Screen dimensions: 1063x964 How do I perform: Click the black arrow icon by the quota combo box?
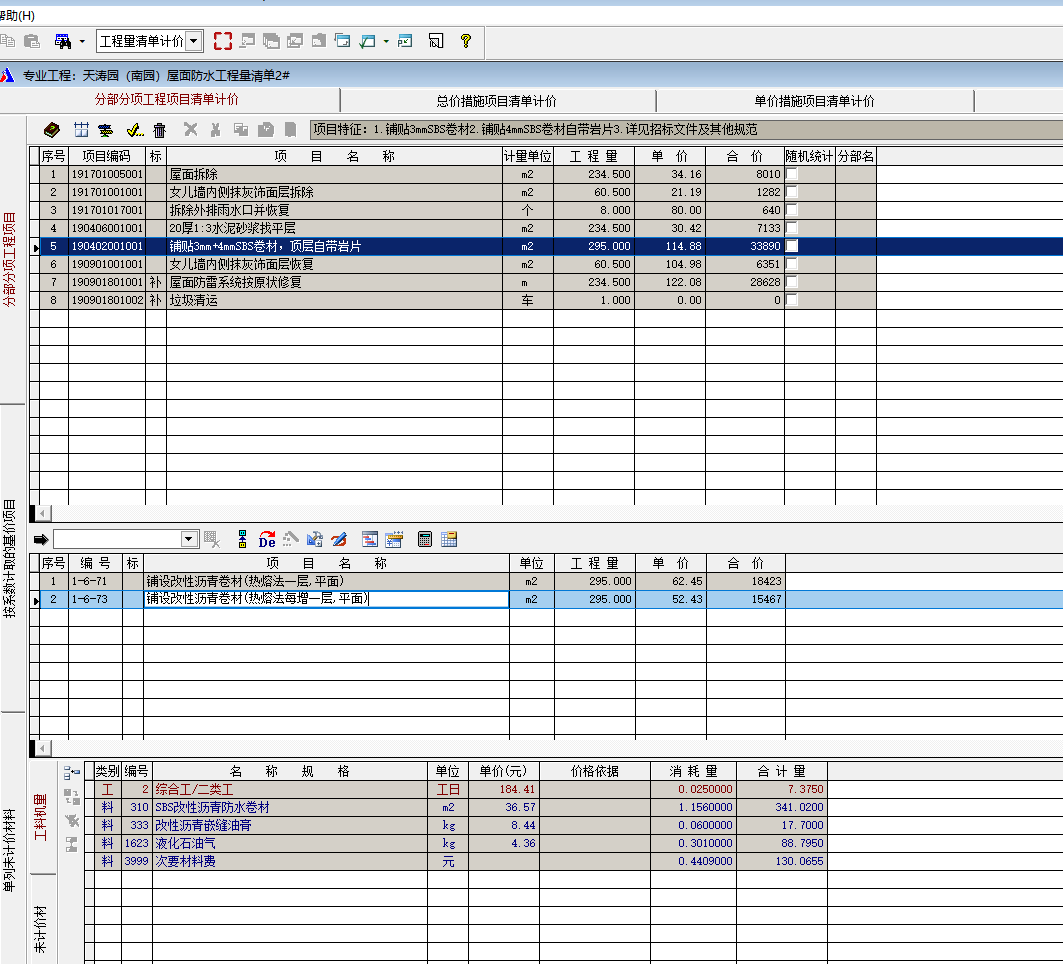pos(41,540)
